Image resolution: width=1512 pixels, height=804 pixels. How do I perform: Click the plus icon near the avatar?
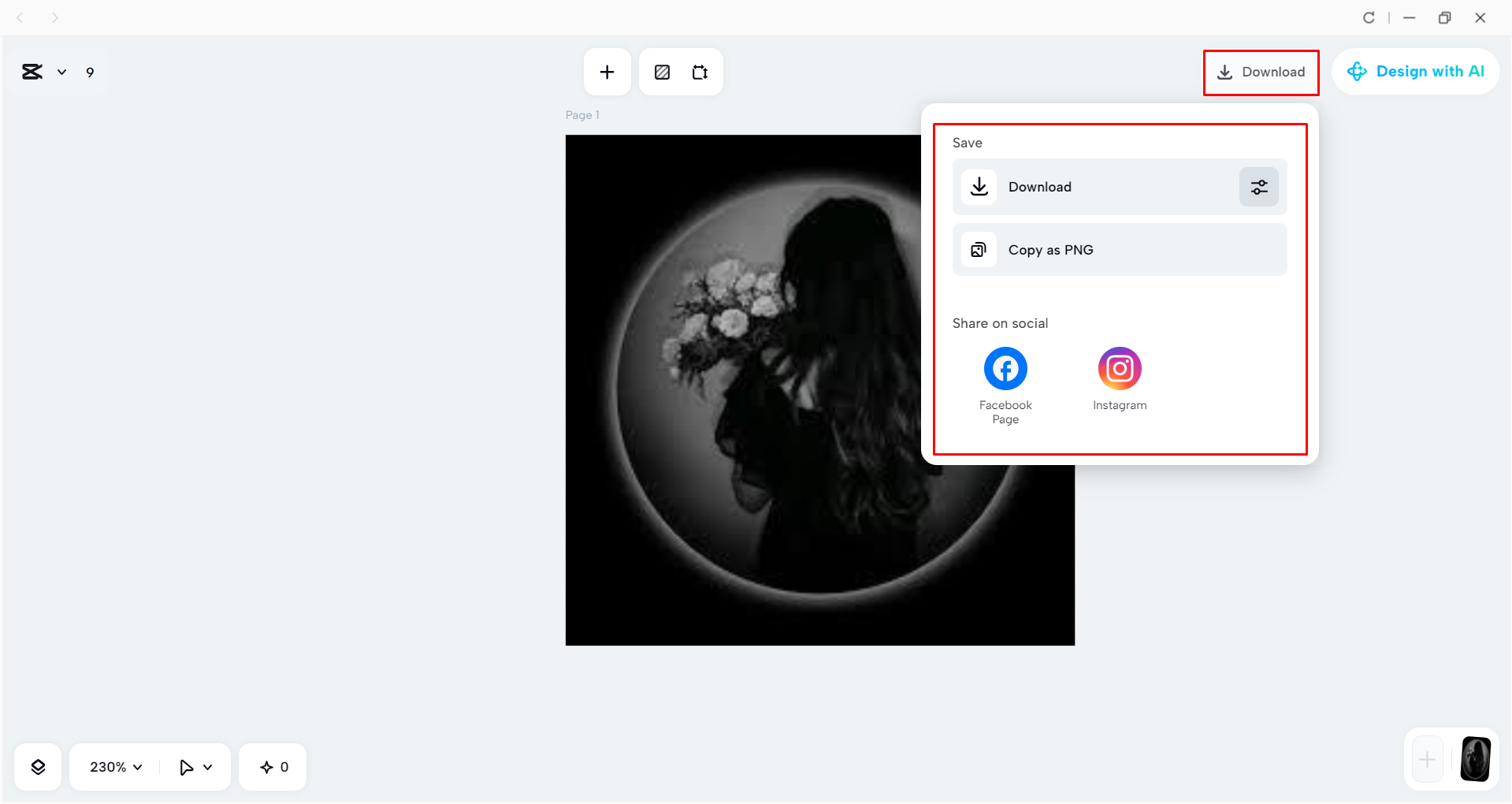[x=1426, y=759]
